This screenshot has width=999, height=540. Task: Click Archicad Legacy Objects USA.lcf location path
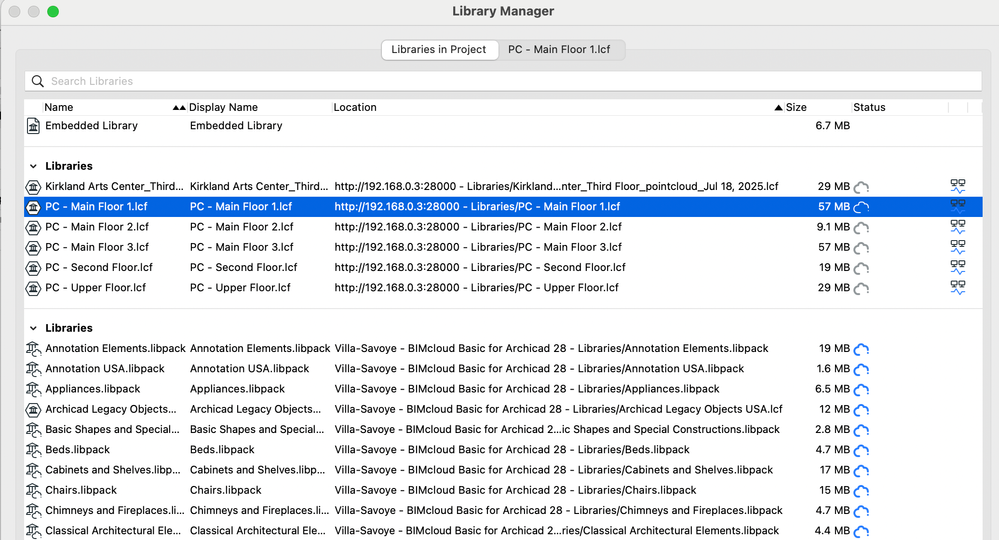coord(558,409)
